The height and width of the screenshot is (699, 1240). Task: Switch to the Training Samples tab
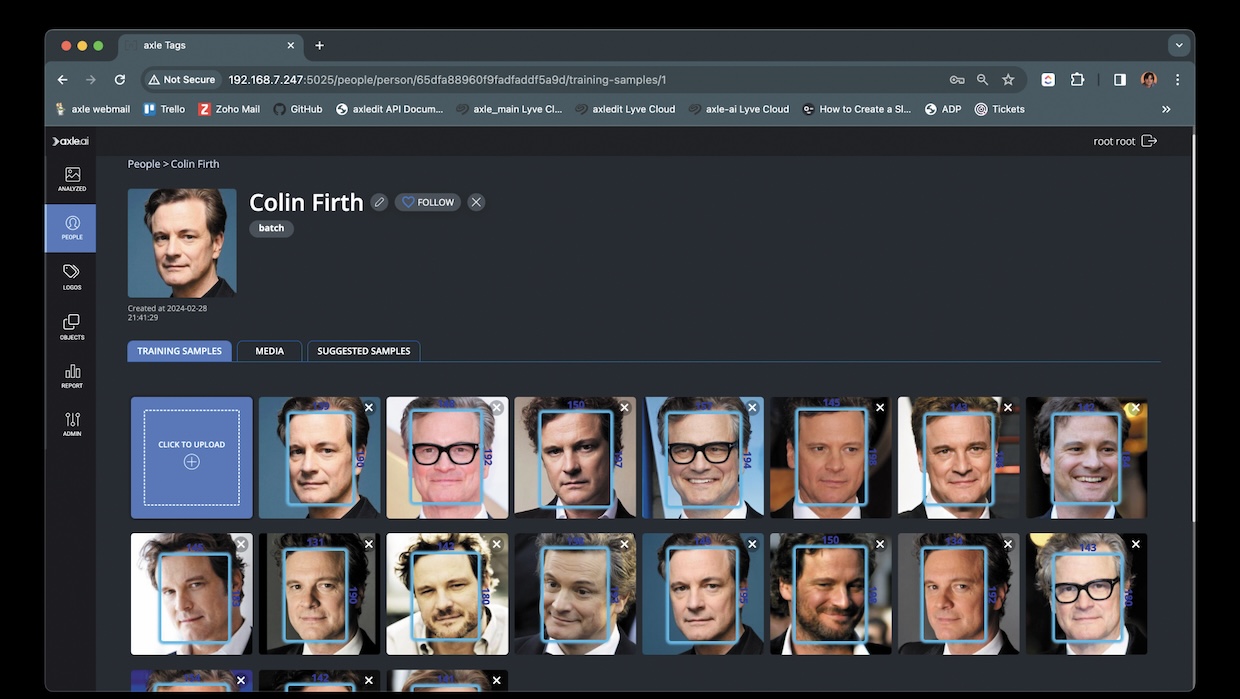click(x=180, y=351)
